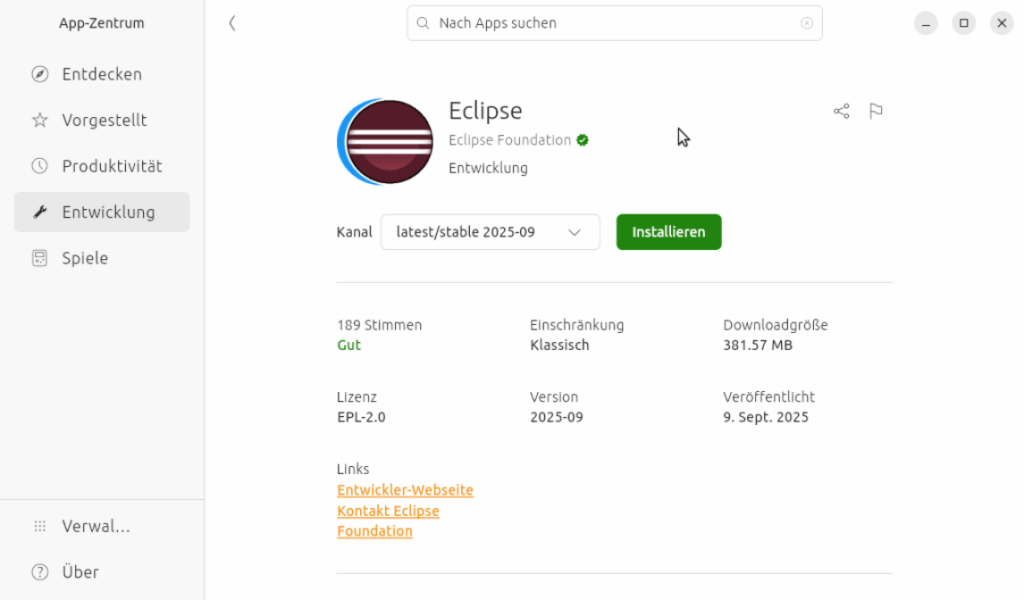Click into the Nach Apps suchen field
Image resolution: width=1024 pixels, height=600 pixels.
tap(610, 23)
